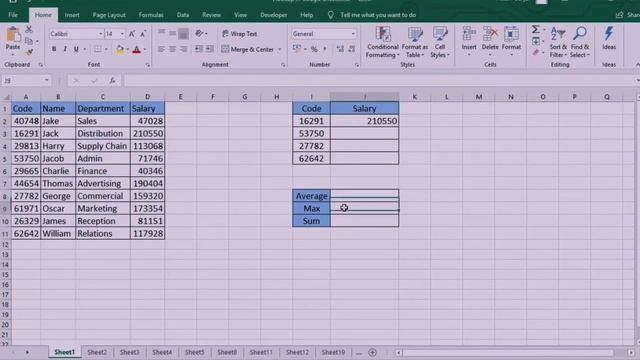This screenshot has height=360, width=640.
Task: Open the borders dropdown in the Font group
Action: click(106, 50)
